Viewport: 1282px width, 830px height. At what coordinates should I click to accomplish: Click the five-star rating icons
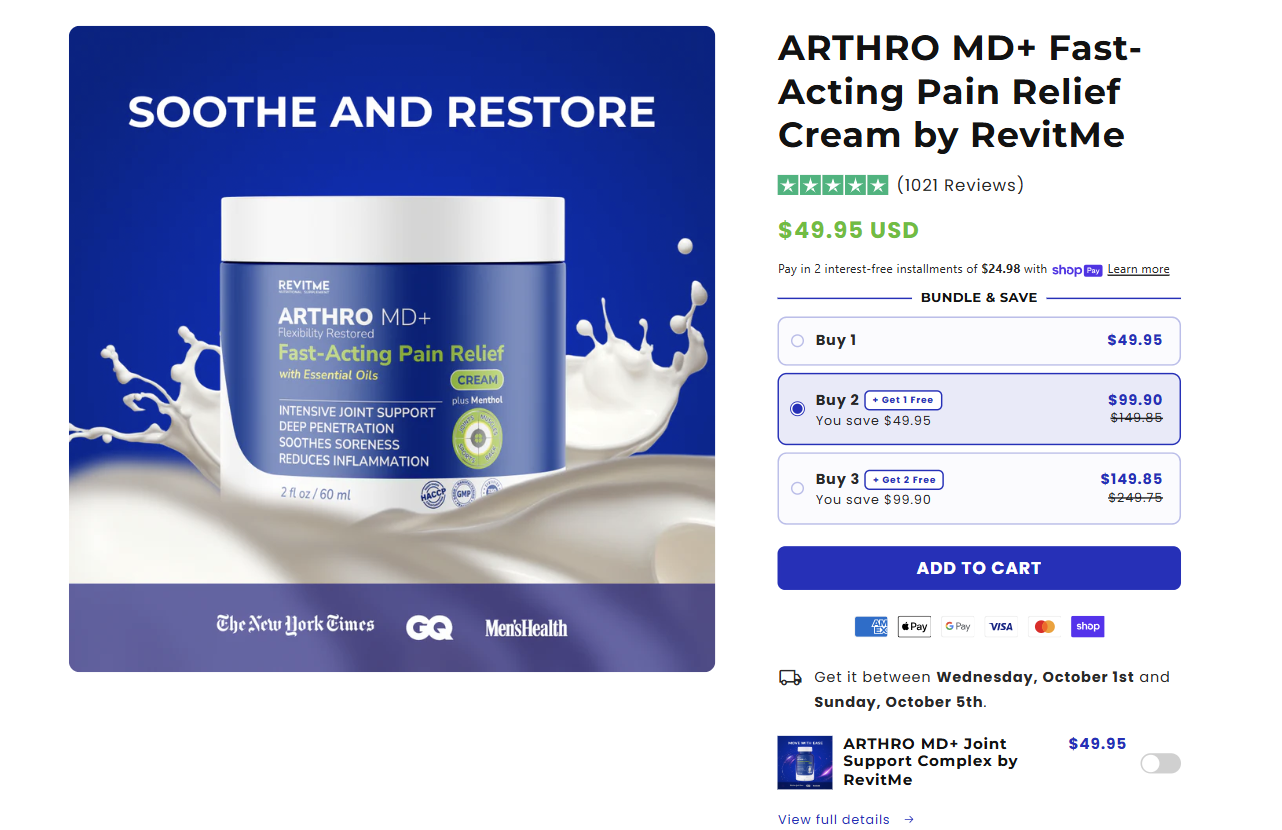tap(833, 185)
